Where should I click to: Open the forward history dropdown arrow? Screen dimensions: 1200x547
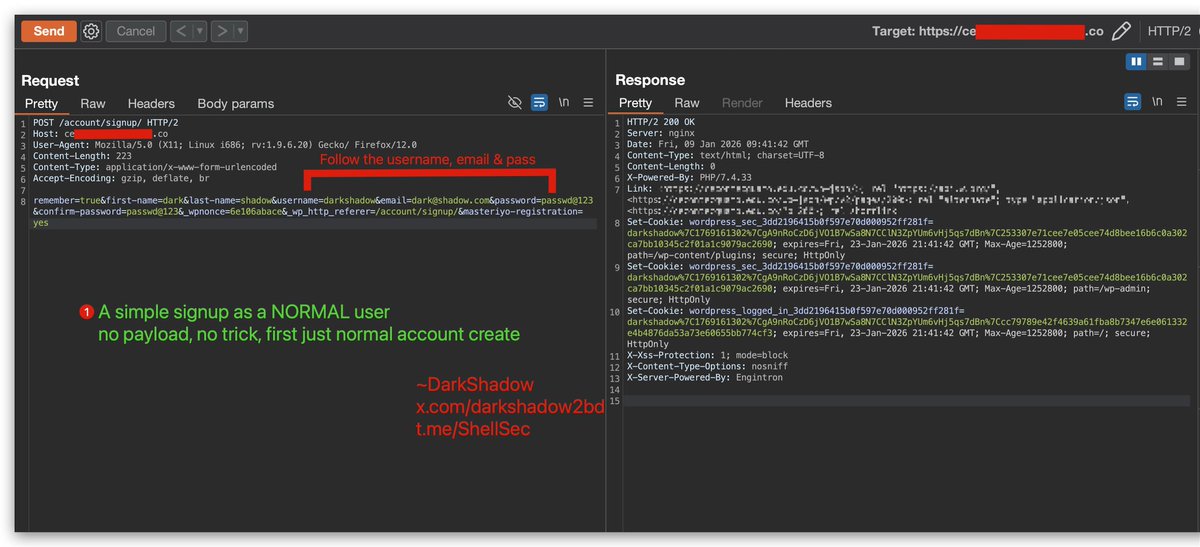[240, 31]
